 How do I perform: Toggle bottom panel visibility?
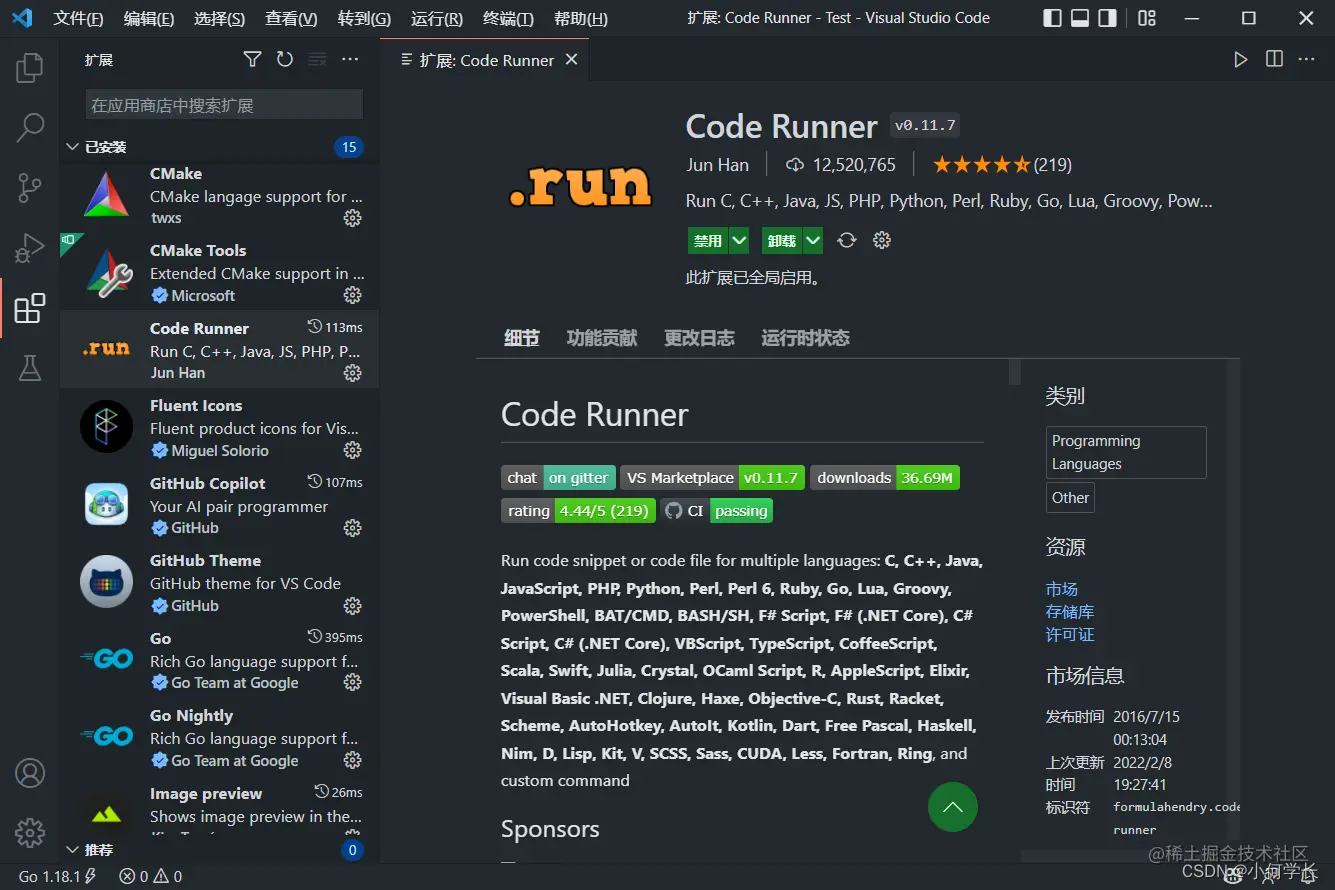tap(1080, 18)
